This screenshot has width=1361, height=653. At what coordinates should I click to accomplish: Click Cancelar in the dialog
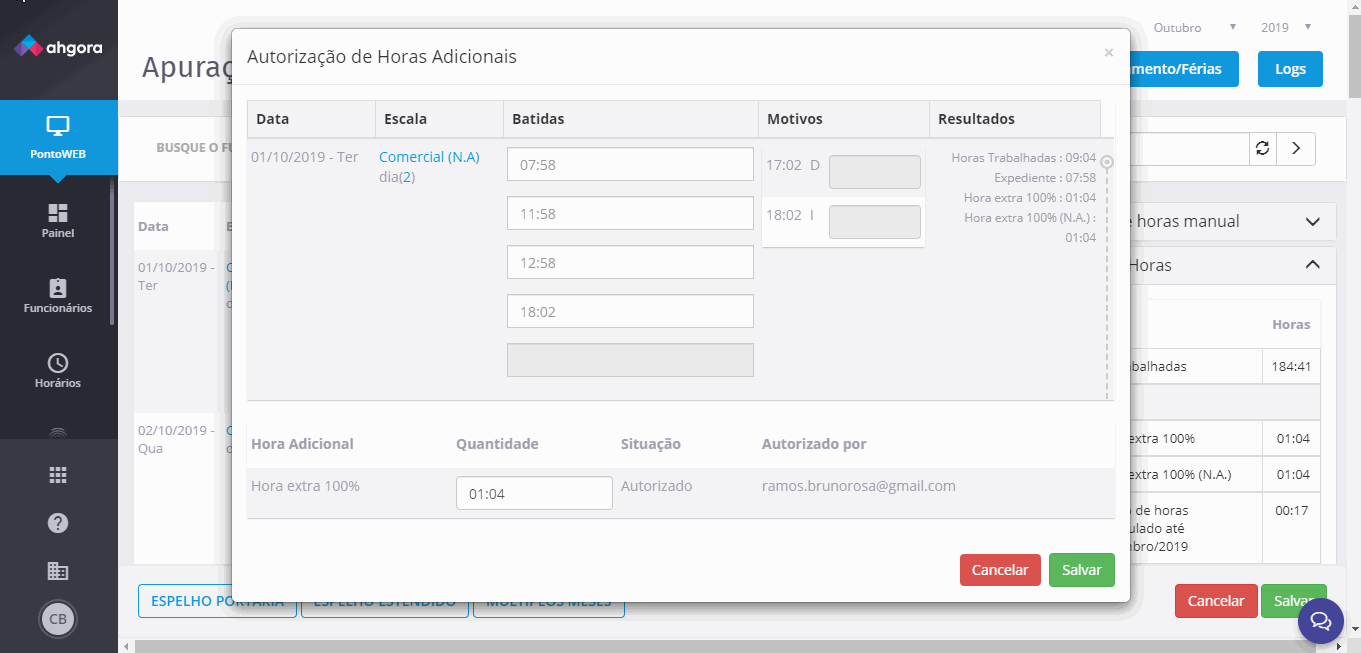(1000, 570)
